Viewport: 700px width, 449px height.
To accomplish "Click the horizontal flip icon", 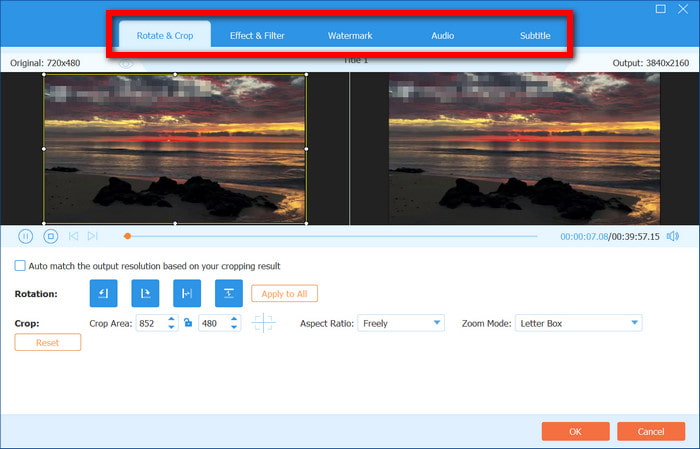I will pyautogui.click(x=187, y=293).
